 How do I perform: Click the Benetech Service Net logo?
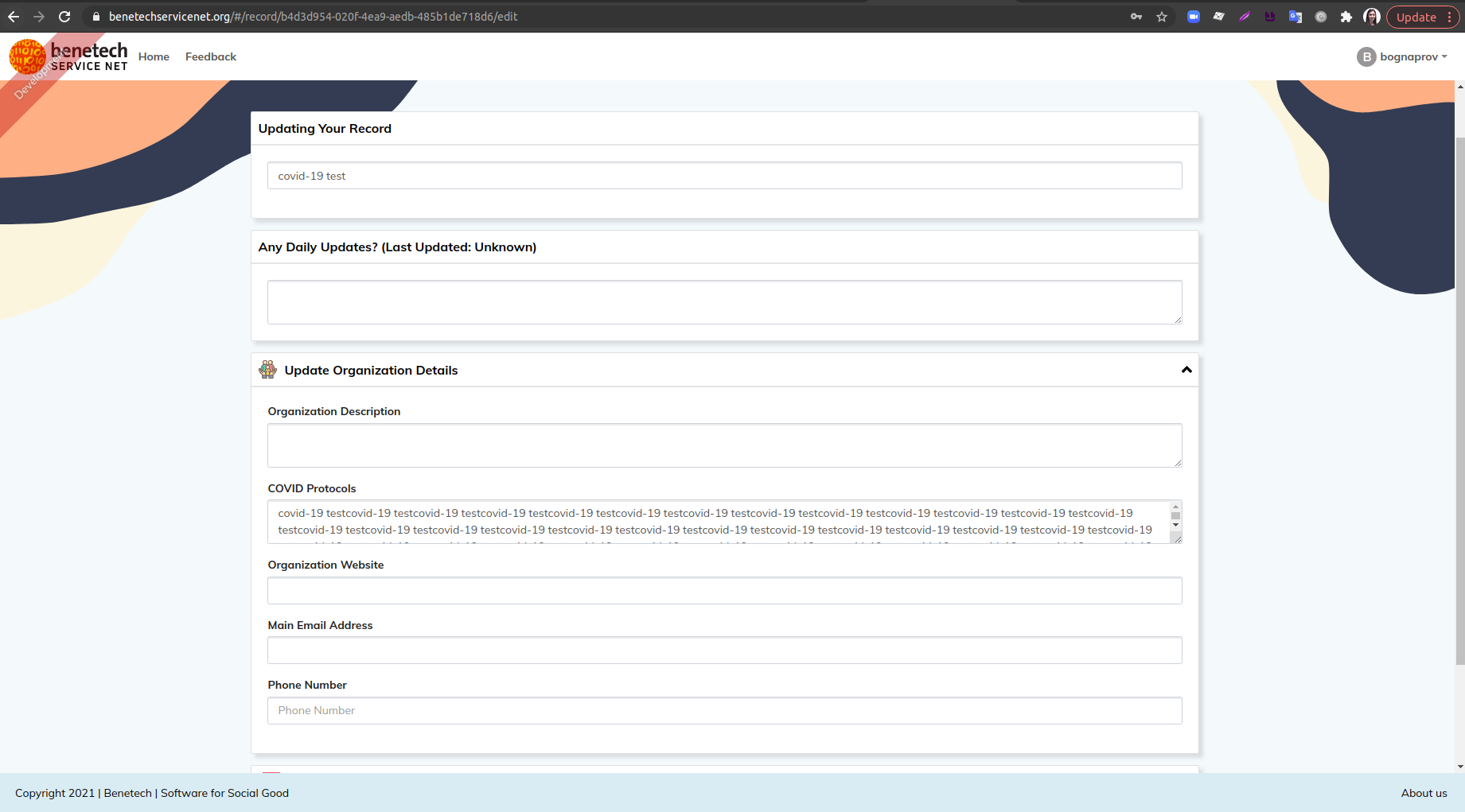(68, 56)
